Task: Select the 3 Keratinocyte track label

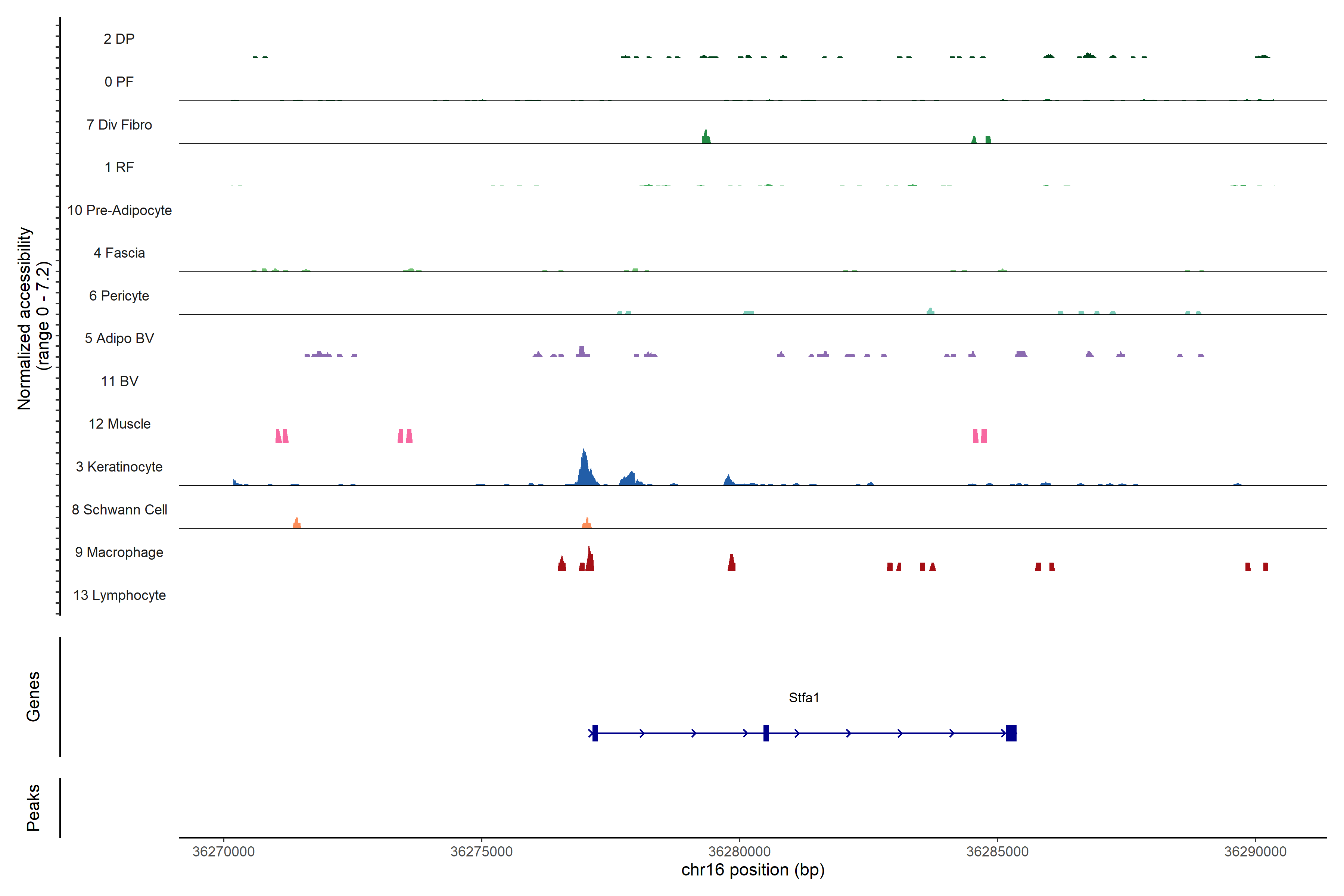Action: pyautogui.click(x=119, y=467)
